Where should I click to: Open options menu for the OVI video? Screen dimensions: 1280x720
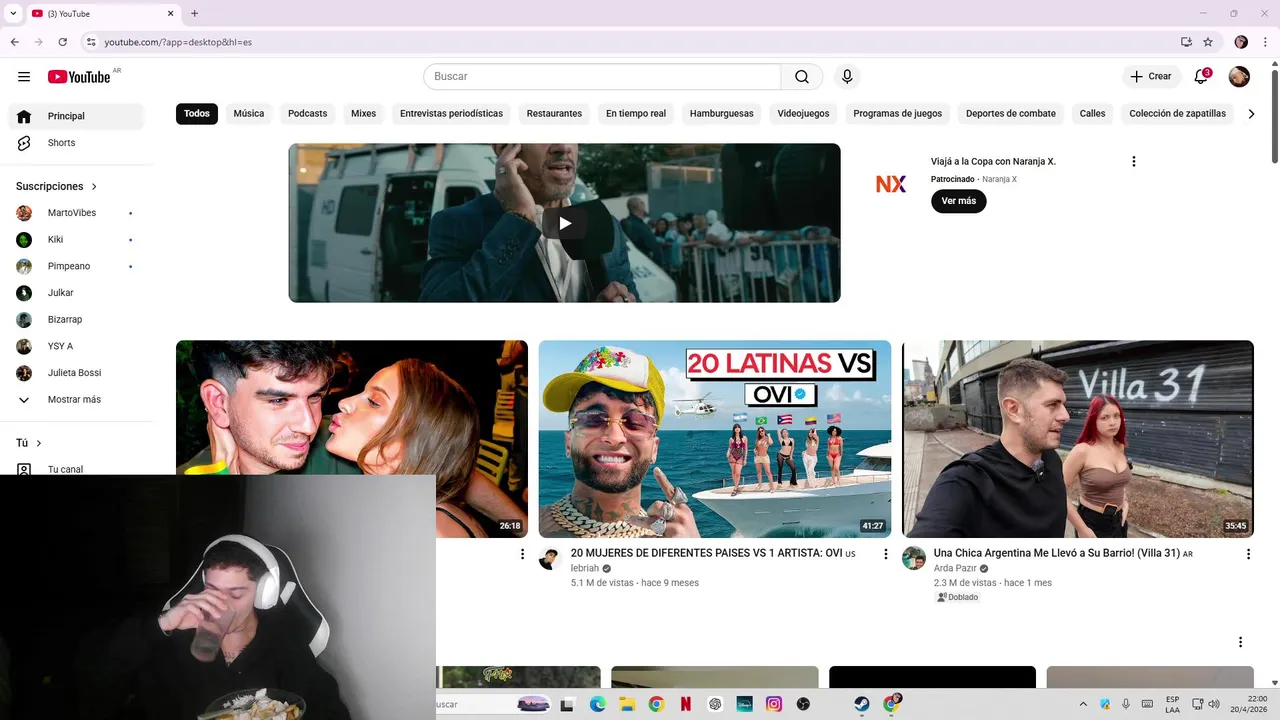click(x=885, y=554)
